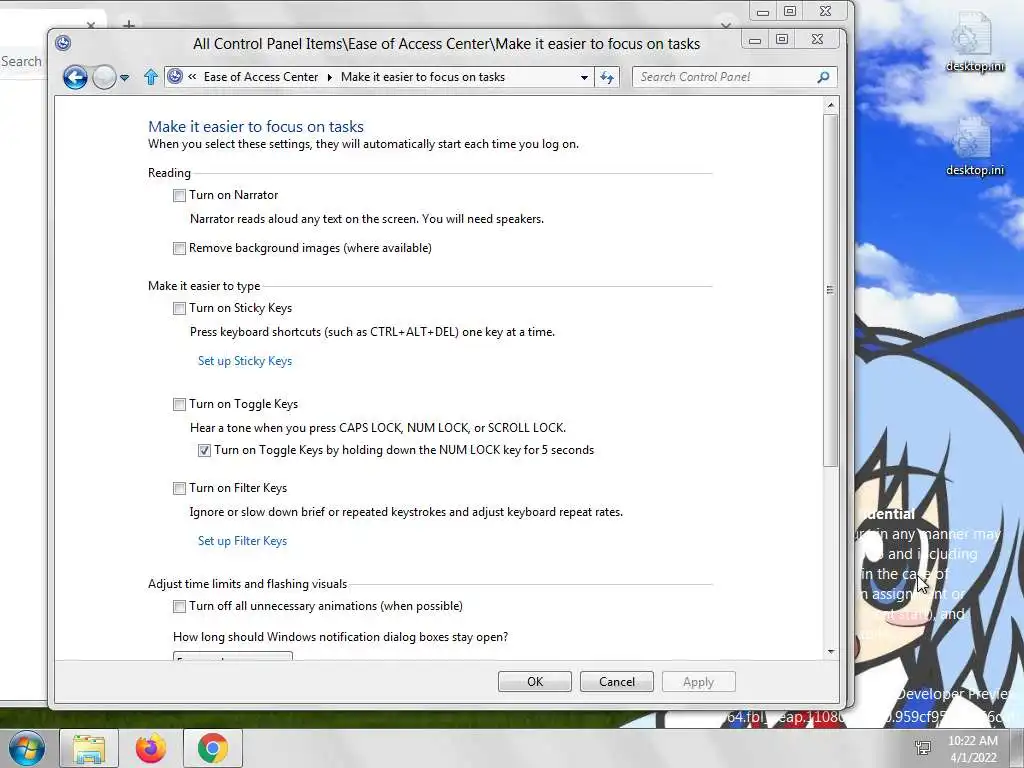Launch Firefox from the taskbar
This screenshot has height=768, width=1024.
[151, 748]
